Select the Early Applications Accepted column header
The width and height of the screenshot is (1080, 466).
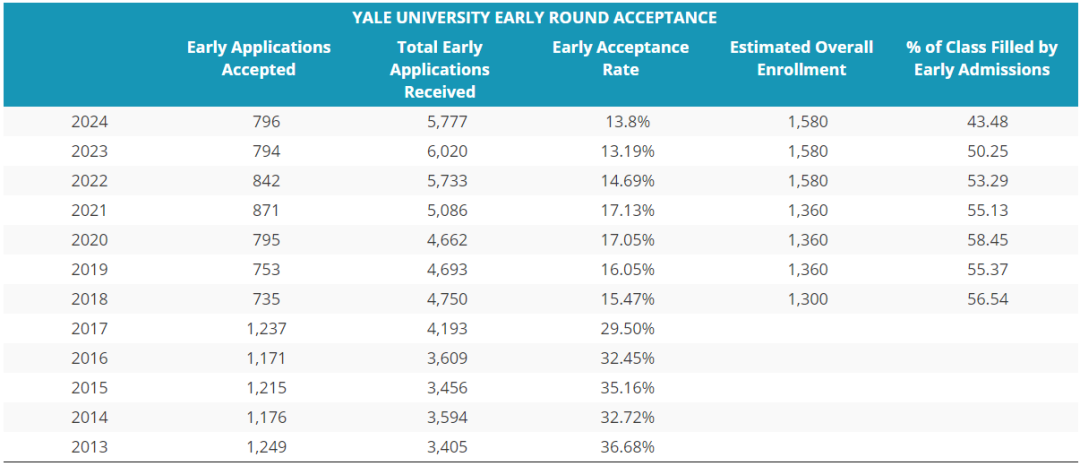click(x=258, y=59)
